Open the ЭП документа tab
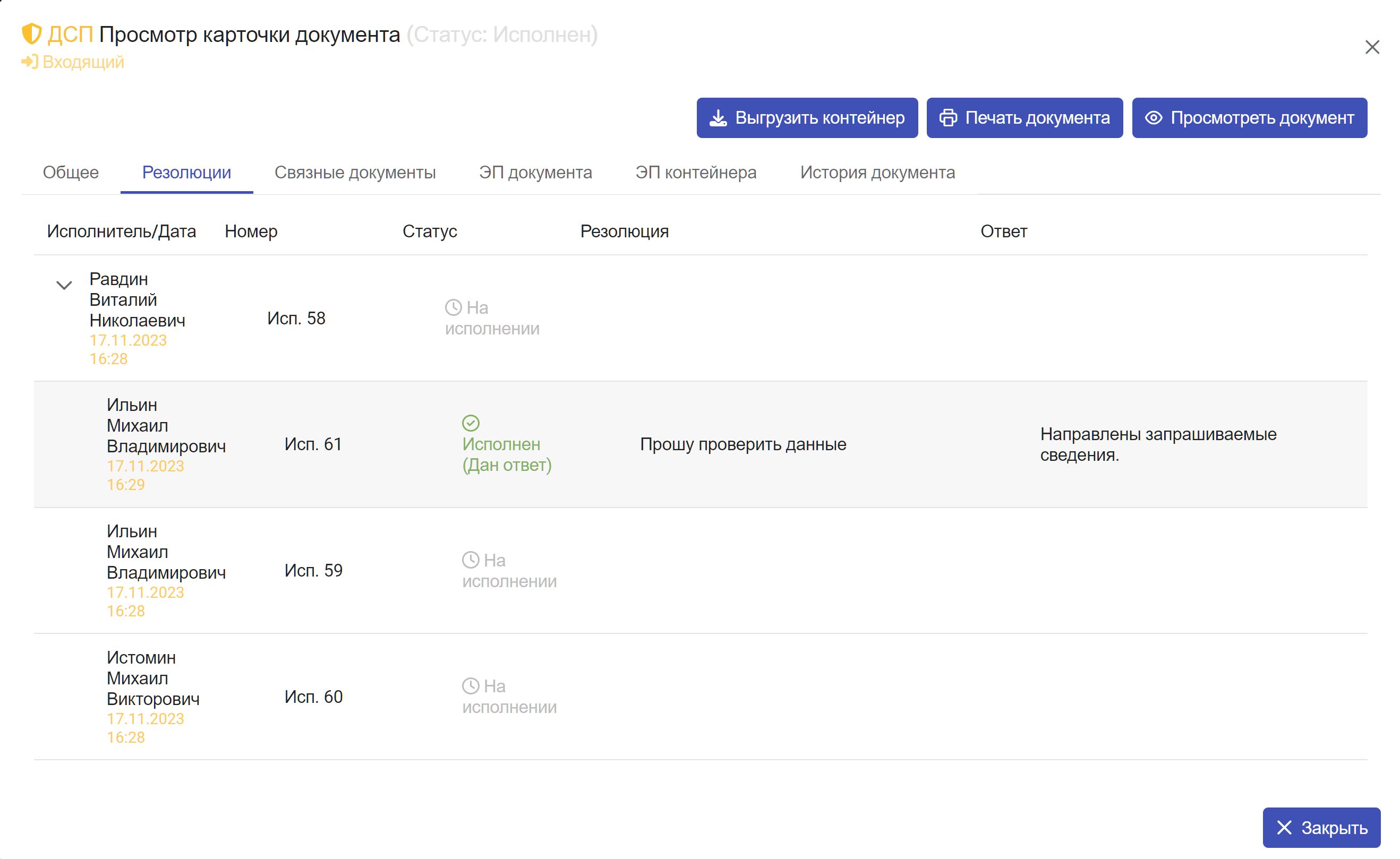 tap(535, 172)
